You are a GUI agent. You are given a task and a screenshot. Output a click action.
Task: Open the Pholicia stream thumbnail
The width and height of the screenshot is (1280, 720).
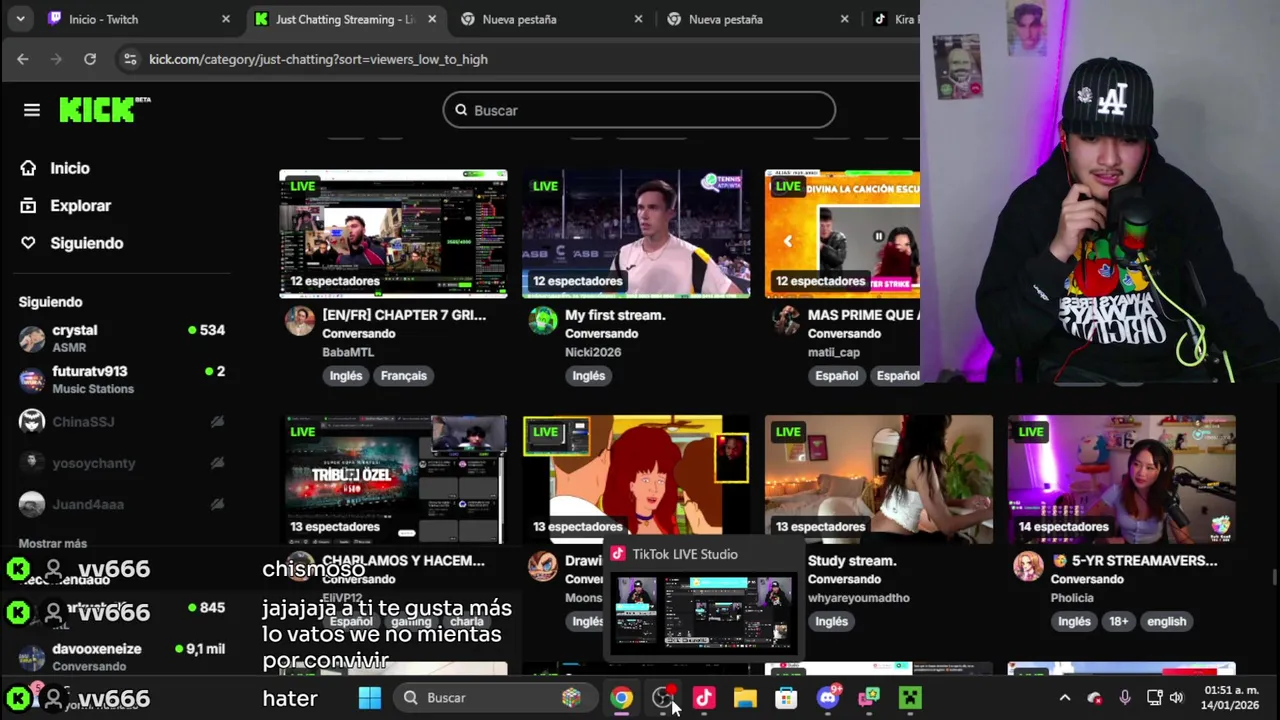(1122, 480)
